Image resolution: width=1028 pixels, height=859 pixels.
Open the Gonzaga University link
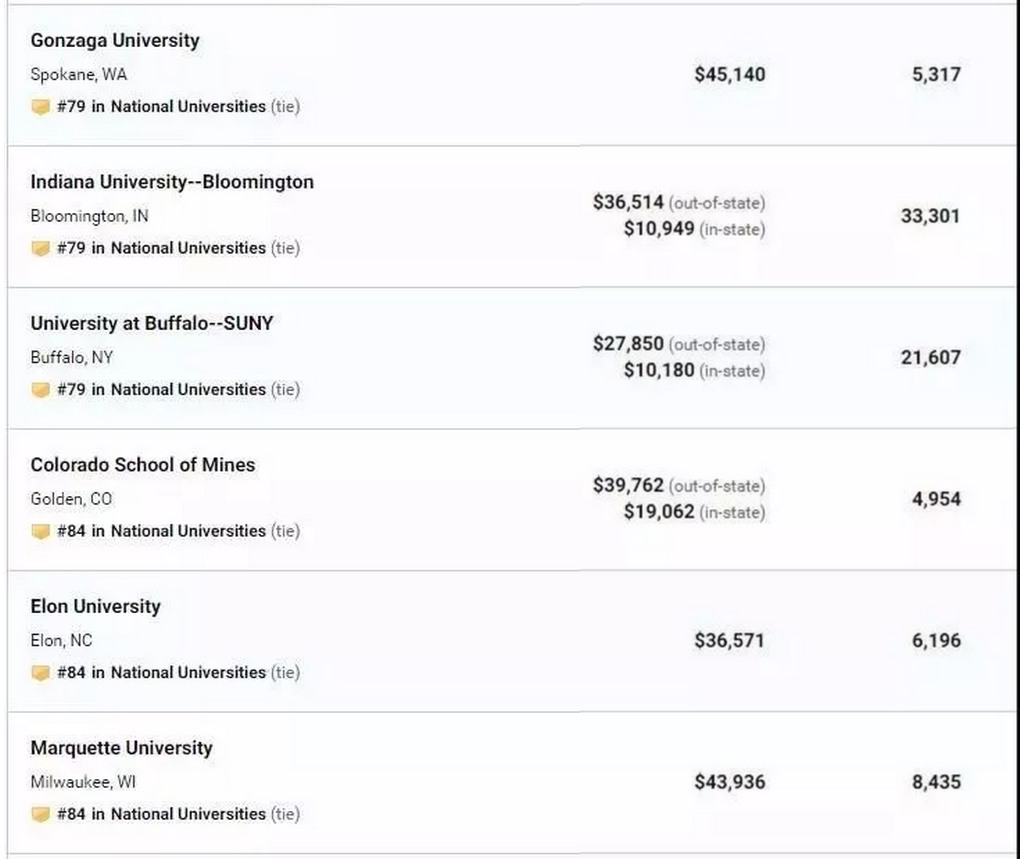click(x=115, y=41)
